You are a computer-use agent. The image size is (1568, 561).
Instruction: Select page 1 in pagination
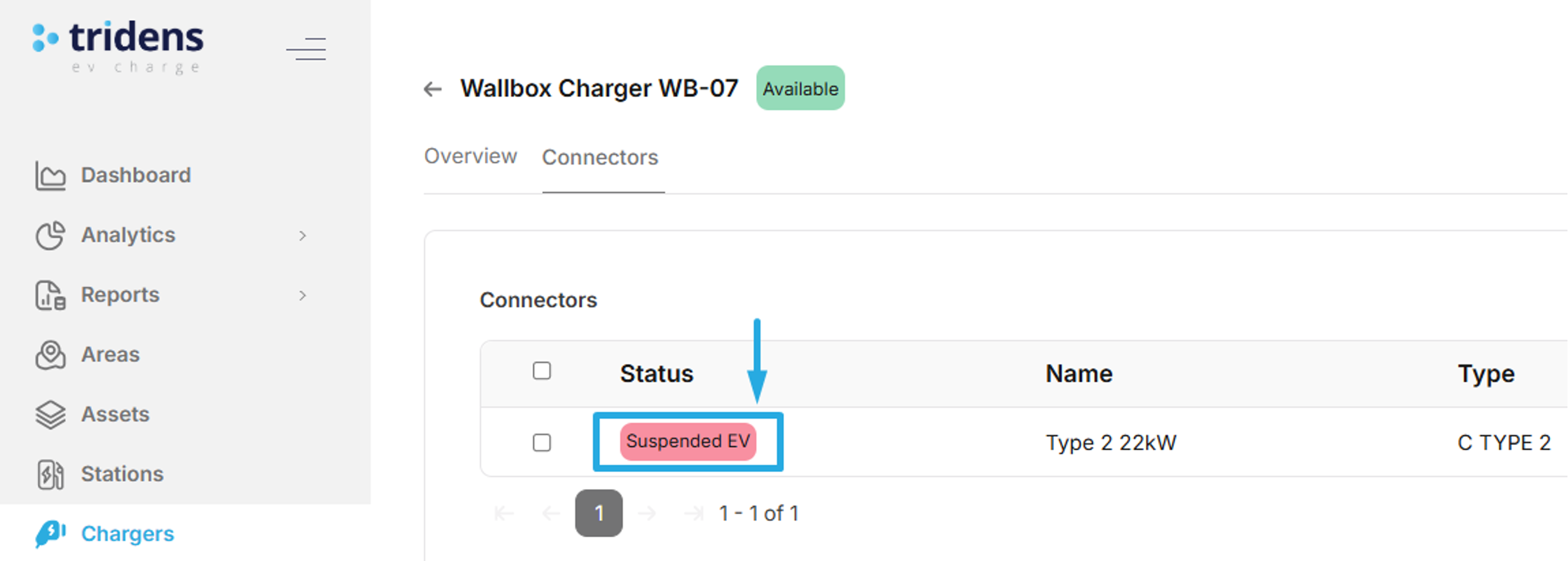pos(600,513)
